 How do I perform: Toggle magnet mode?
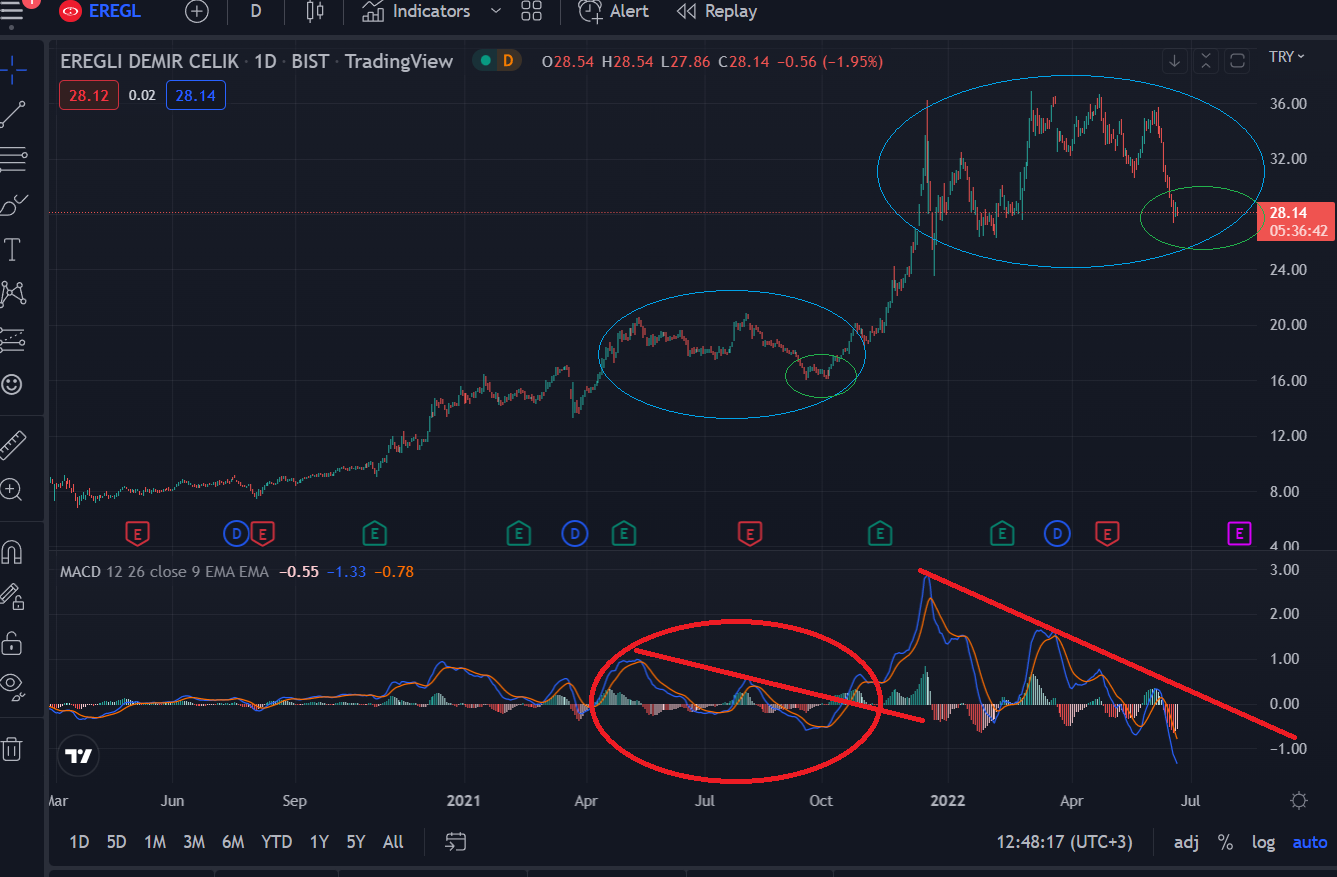12,552
